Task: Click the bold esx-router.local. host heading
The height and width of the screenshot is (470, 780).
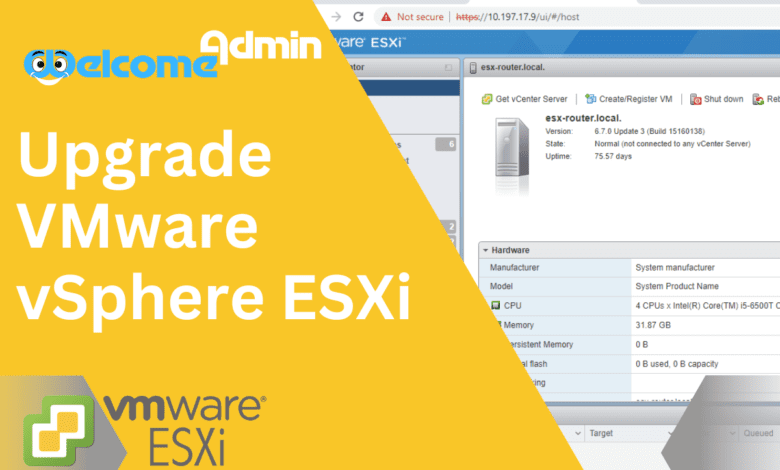Action: pyautogui.click(x=583, y=118)
